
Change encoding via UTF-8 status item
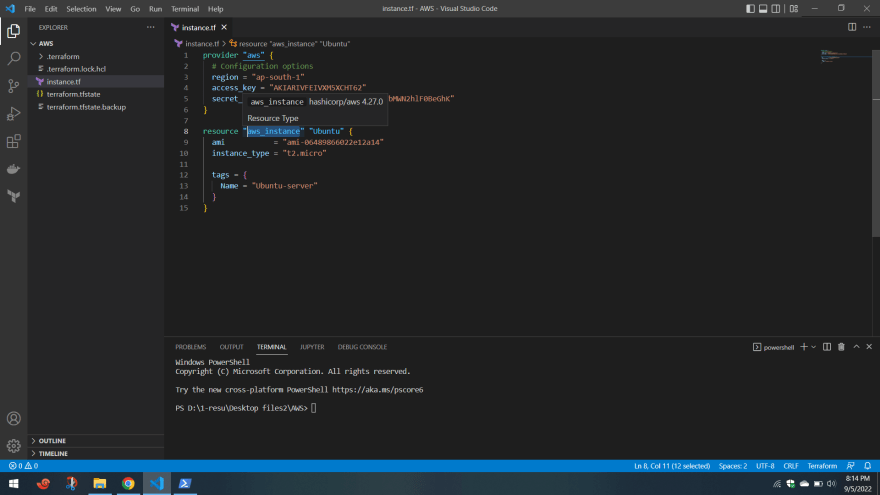click(765, 466)
